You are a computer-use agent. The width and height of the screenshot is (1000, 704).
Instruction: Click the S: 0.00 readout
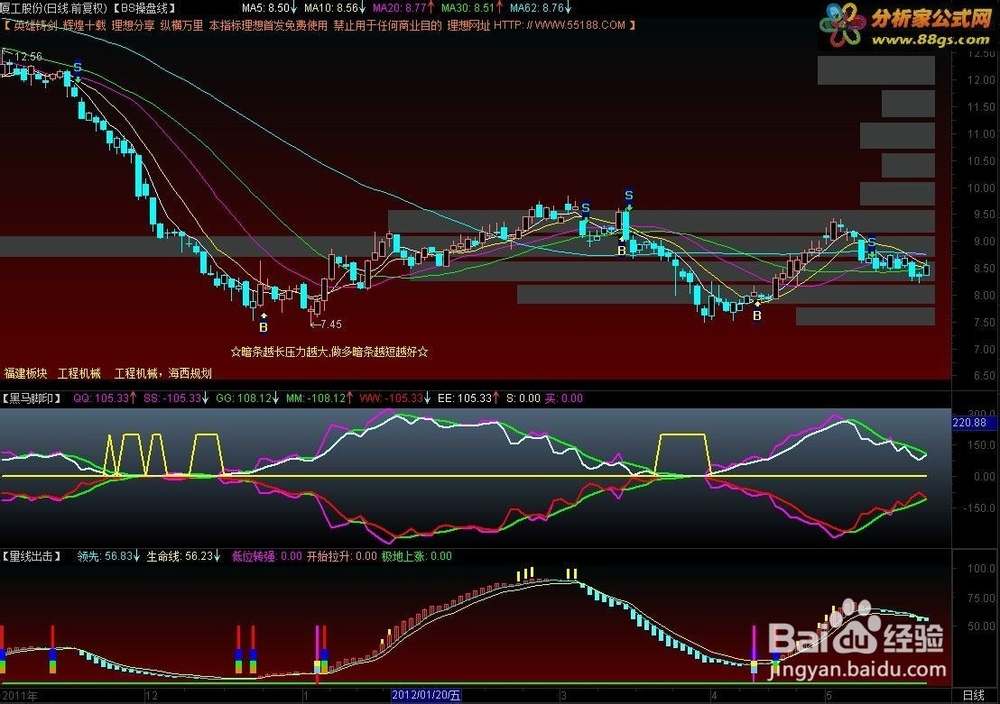[523, 399]
